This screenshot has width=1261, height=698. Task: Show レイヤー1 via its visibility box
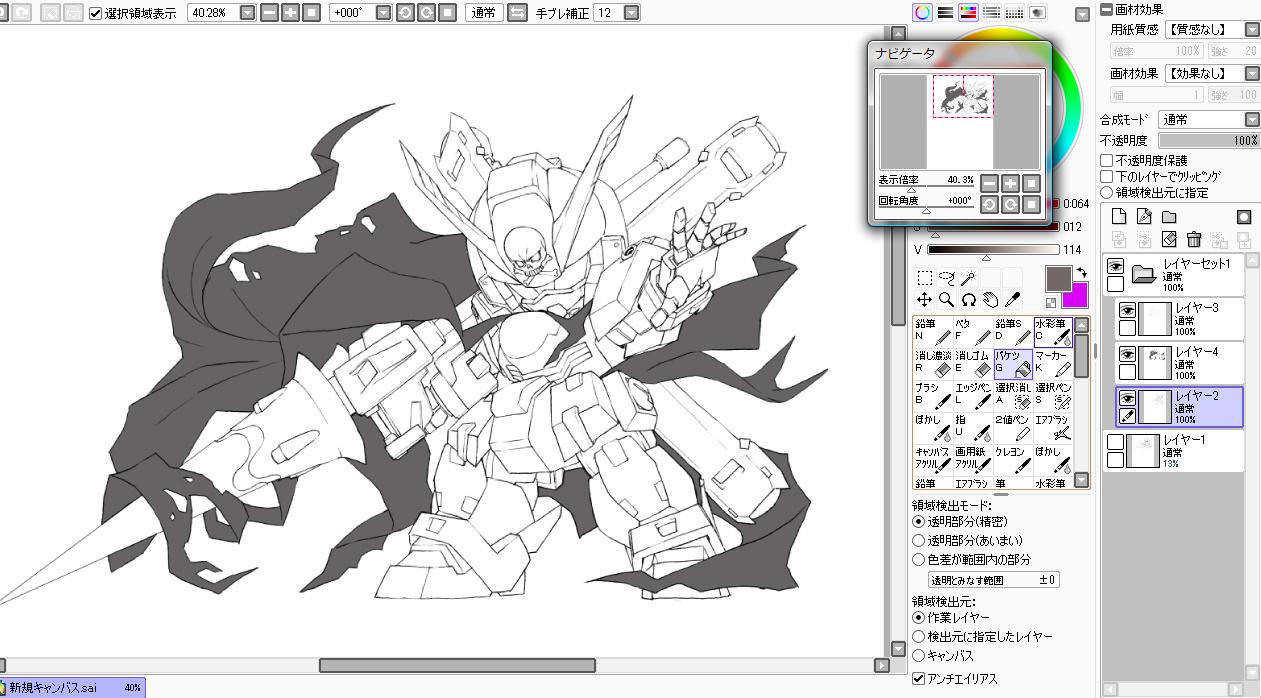pos(1115,442)
